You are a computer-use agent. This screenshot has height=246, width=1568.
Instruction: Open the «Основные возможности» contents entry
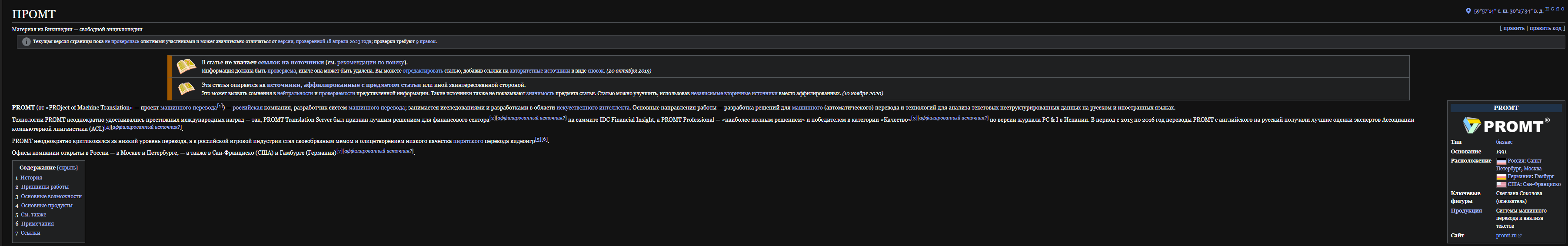click(x=51, y=197)
